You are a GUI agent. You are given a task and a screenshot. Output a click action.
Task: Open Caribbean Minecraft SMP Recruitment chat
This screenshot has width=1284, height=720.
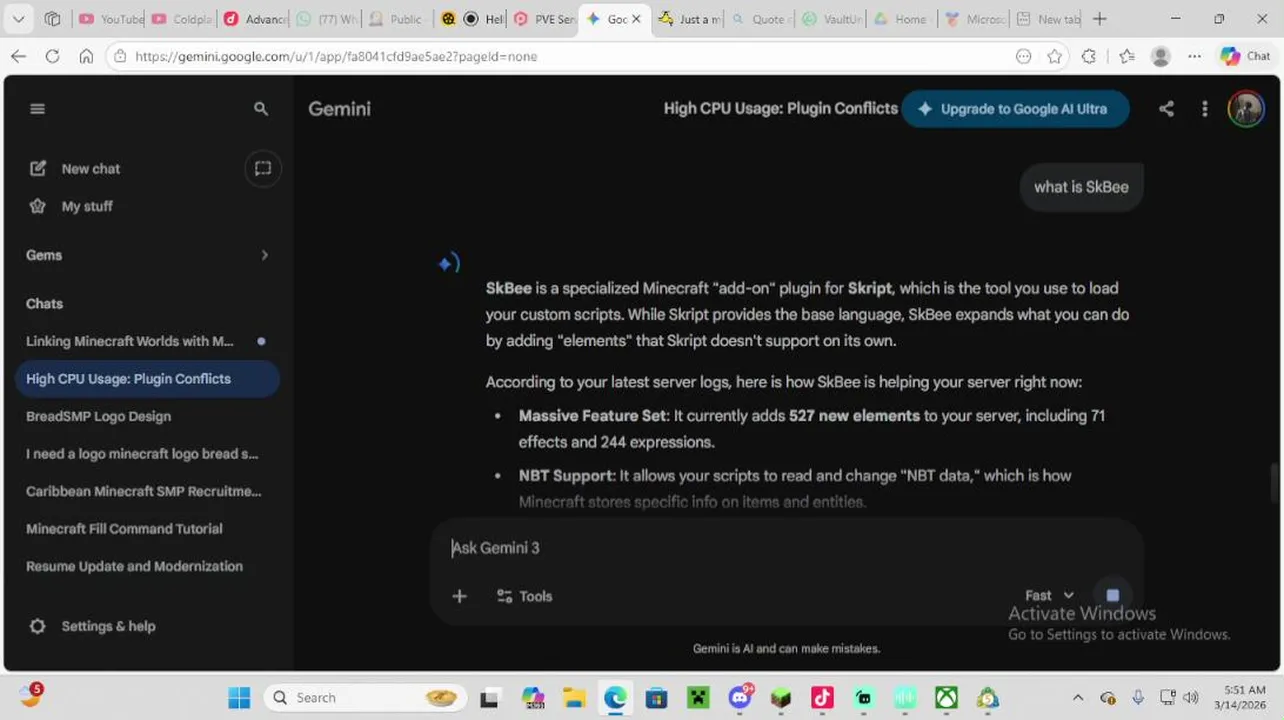(x=147, y=491)
